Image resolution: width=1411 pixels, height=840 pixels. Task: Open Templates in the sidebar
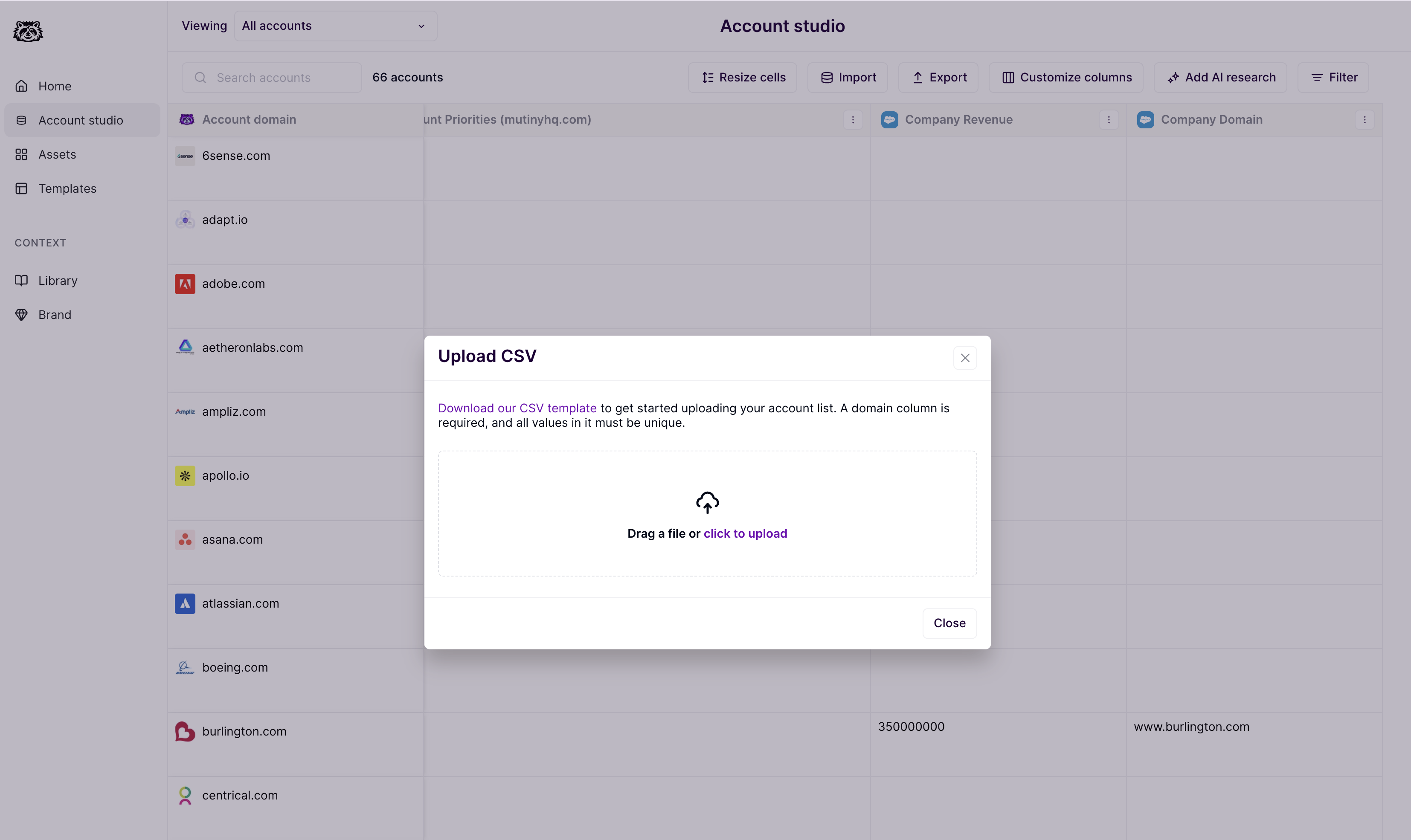[x=67, y=188]
